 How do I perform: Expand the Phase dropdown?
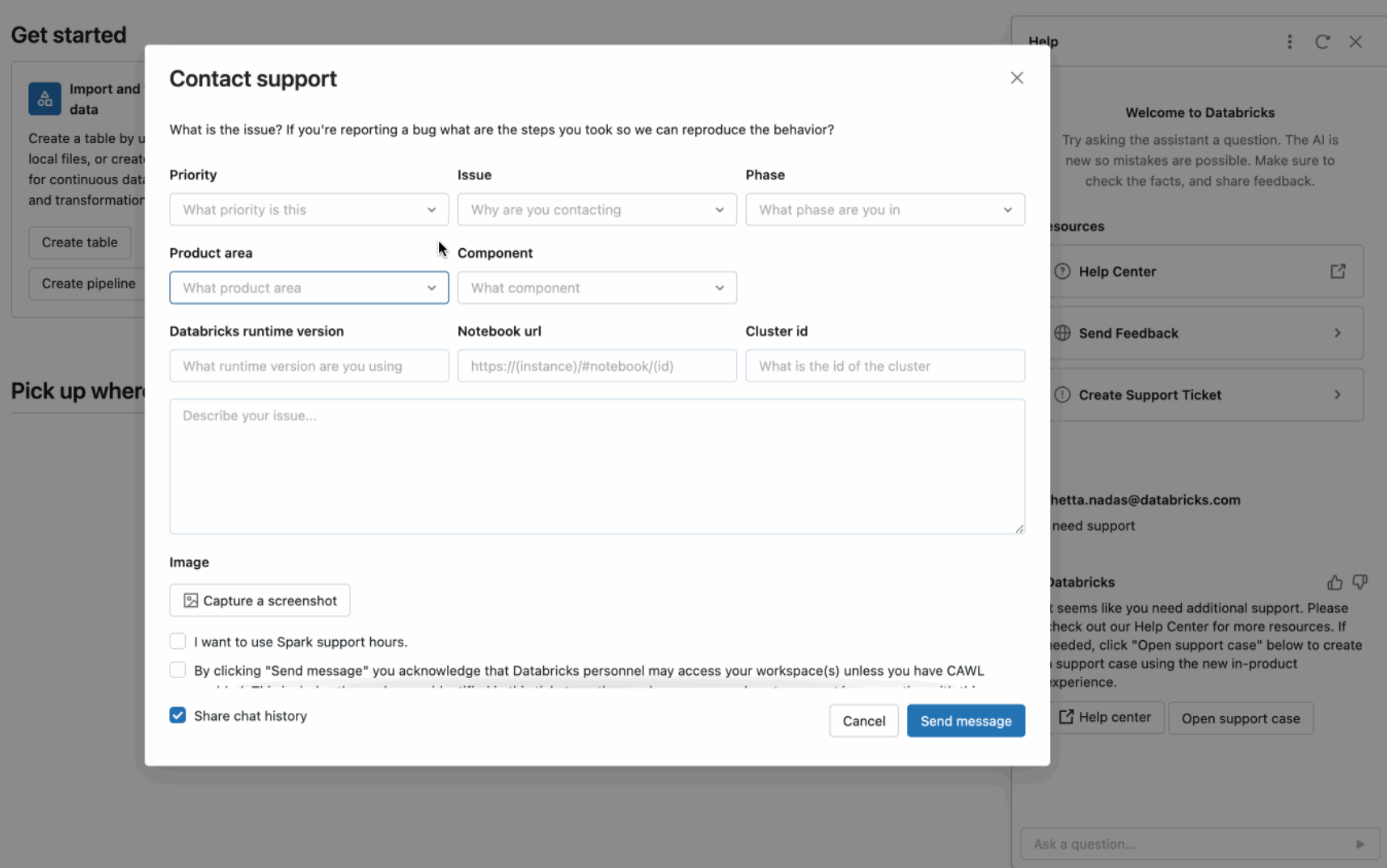(x=884, y=209)
